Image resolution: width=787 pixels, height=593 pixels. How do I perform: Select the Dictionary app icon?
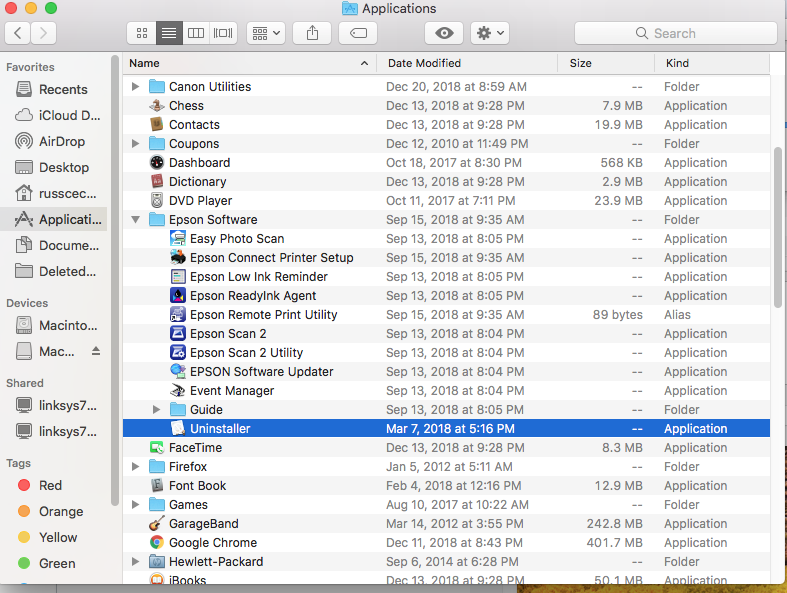coord(157,182)
